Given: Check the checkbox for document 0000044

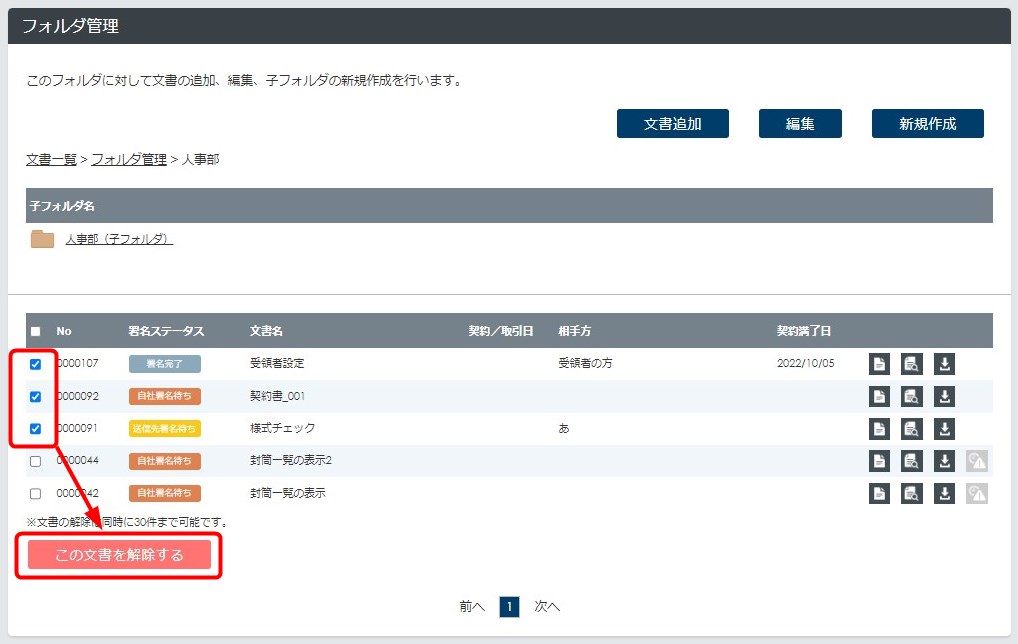Looking at the screenshot, I should 36,461.
